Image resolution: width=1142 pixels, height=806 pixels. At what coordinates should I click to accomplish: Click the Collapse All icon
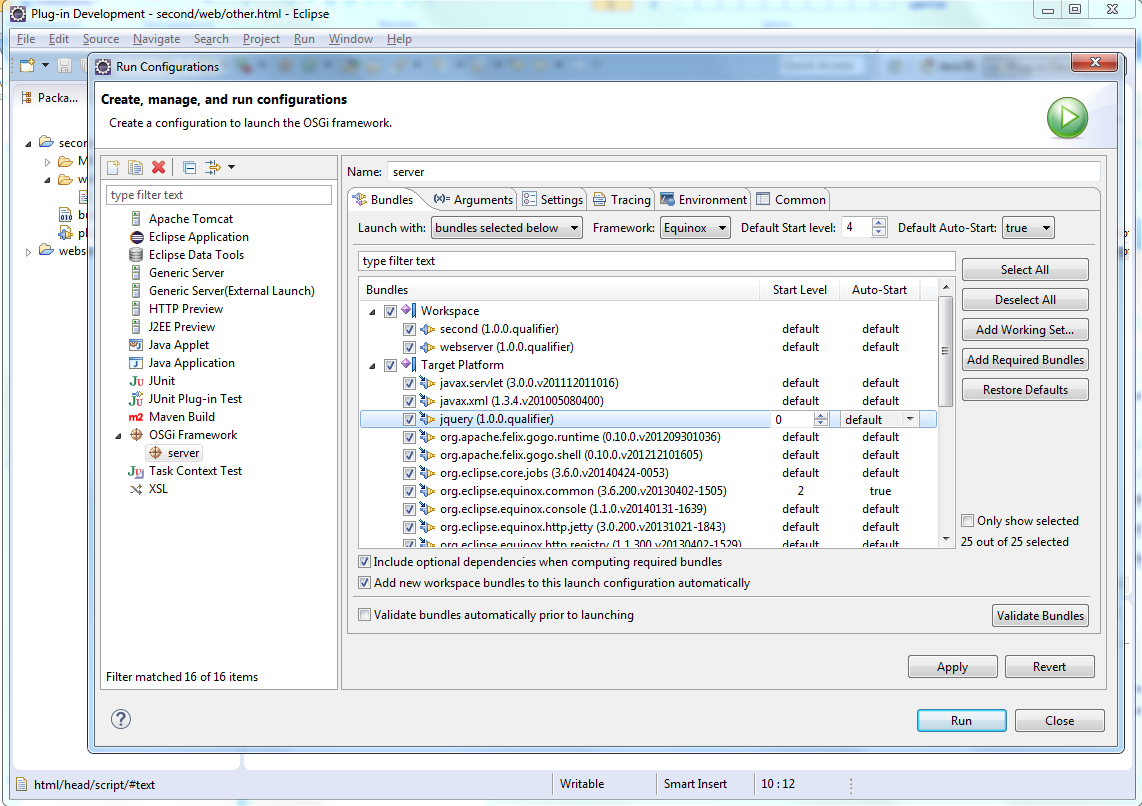[189, 167]
